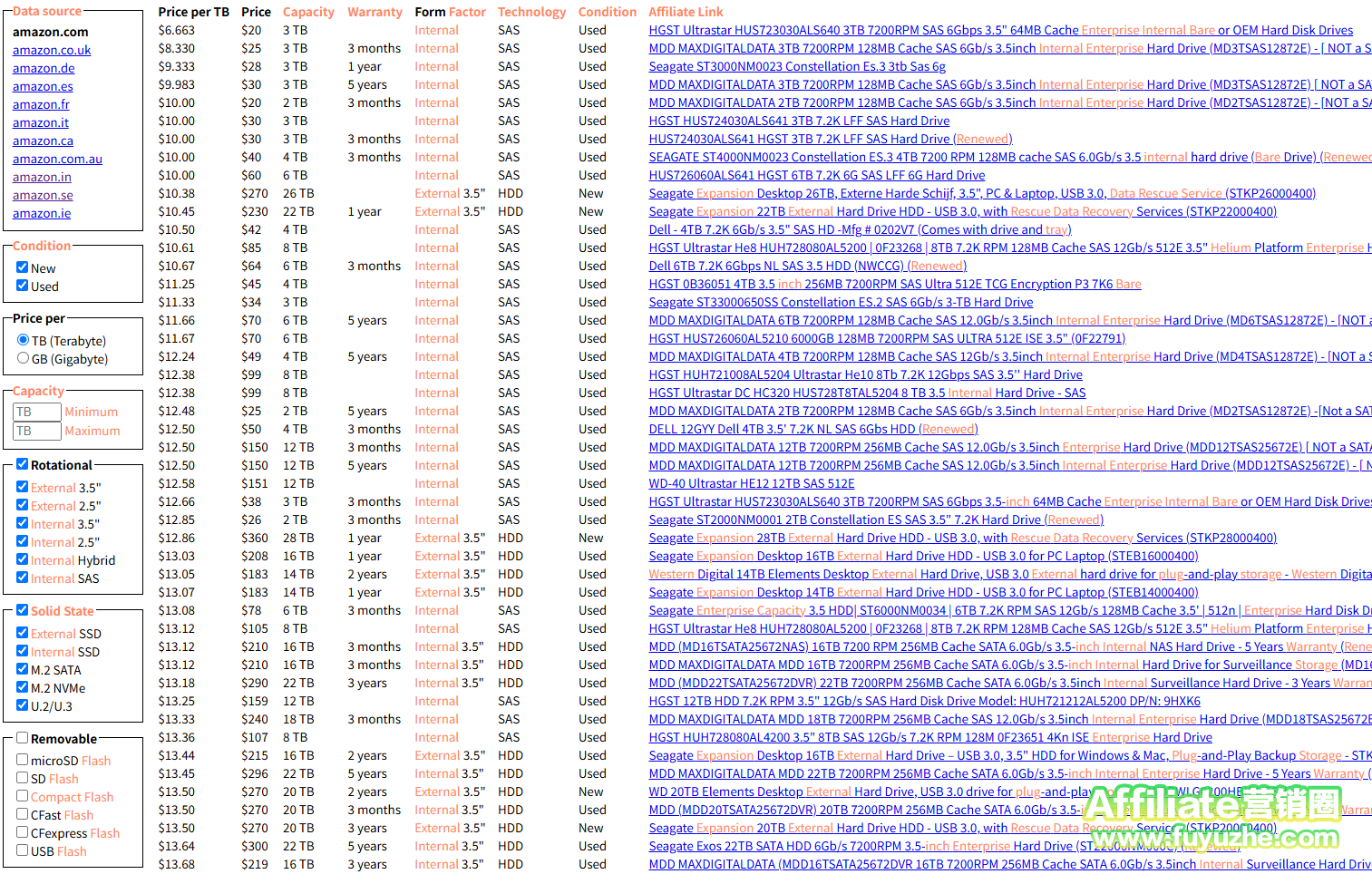Toggle the Solid State group checkbox

(x=22, y=610)
